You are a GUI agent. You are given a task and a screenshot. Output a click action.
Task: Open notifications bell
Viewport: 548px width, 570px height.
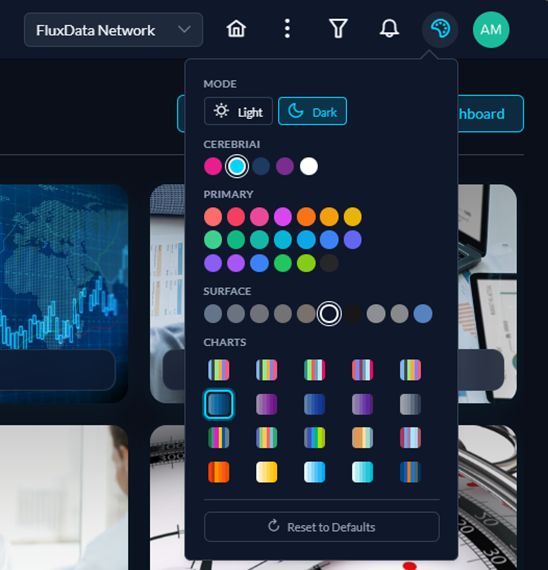[x=389, y=29]
